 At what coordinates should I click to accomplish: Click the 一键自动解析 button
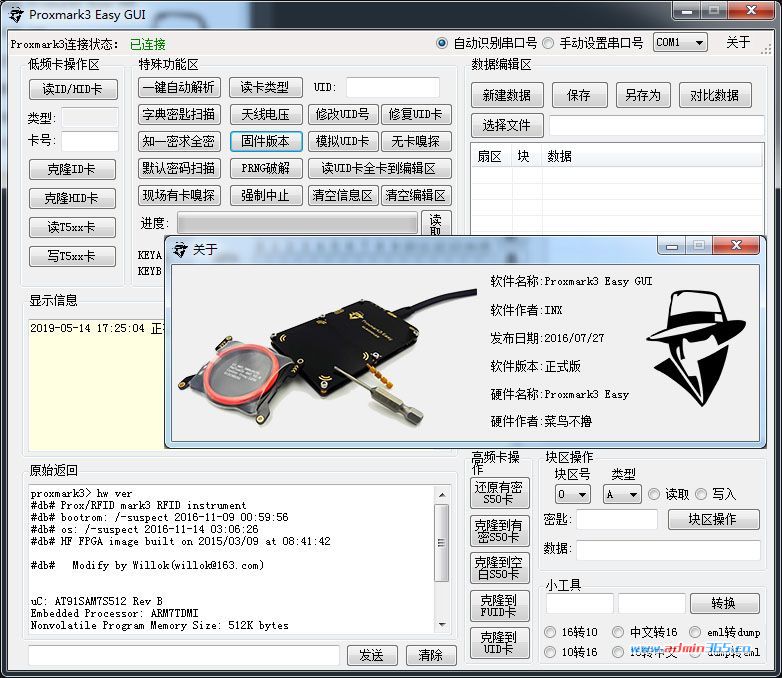(x=179, y=87)
